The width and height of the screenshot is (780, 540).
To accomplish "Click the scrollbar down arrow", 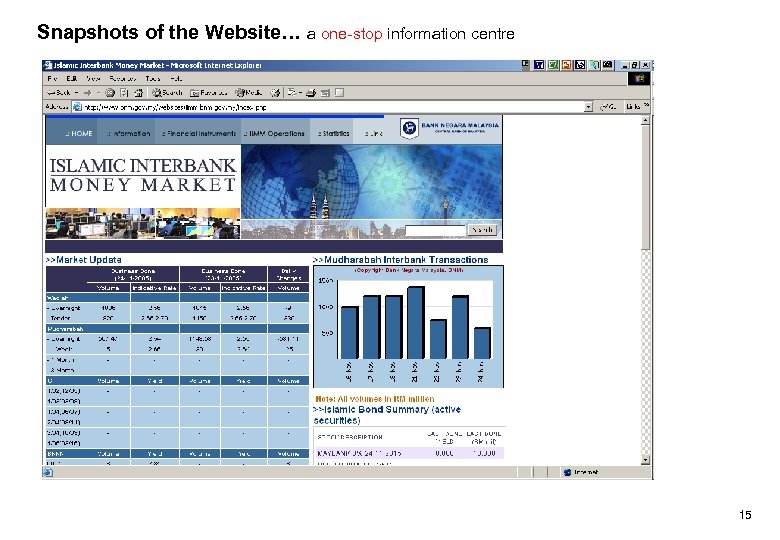I will (x=645, y=460).
